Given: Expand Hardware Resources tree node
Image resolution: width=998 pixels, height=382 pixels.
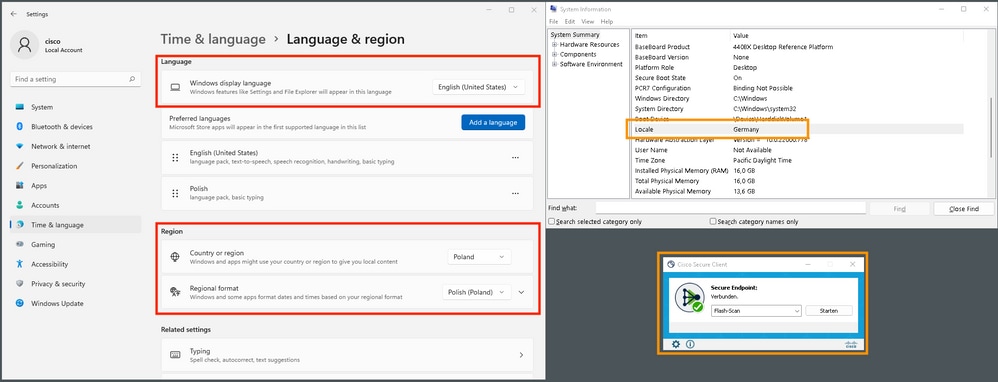Looking at the screenshot, I should 555,45.
